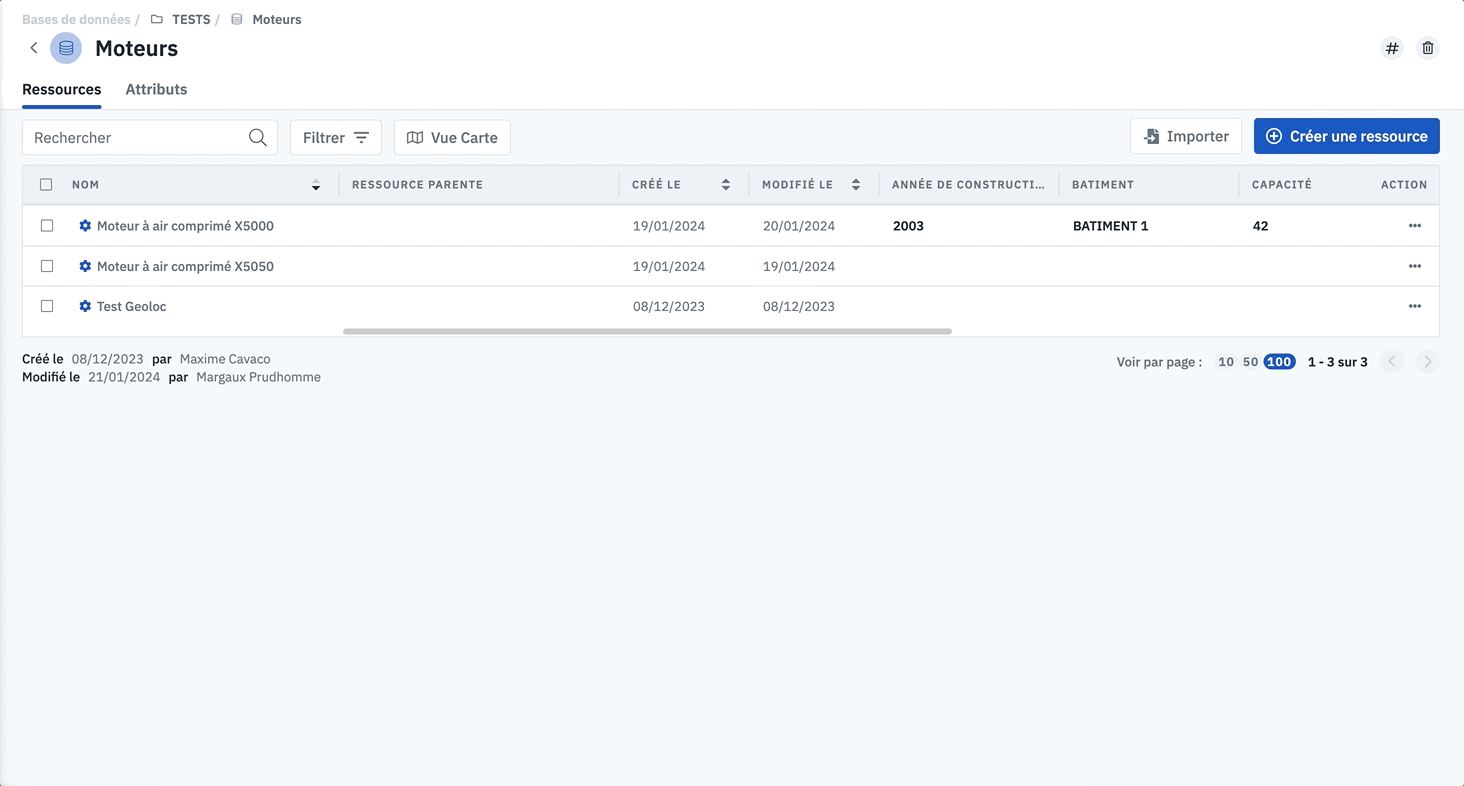This screenshot has width=1464, height=786.
Task: Click modified date 20/01/2024 cell
Action: [799, 226]
